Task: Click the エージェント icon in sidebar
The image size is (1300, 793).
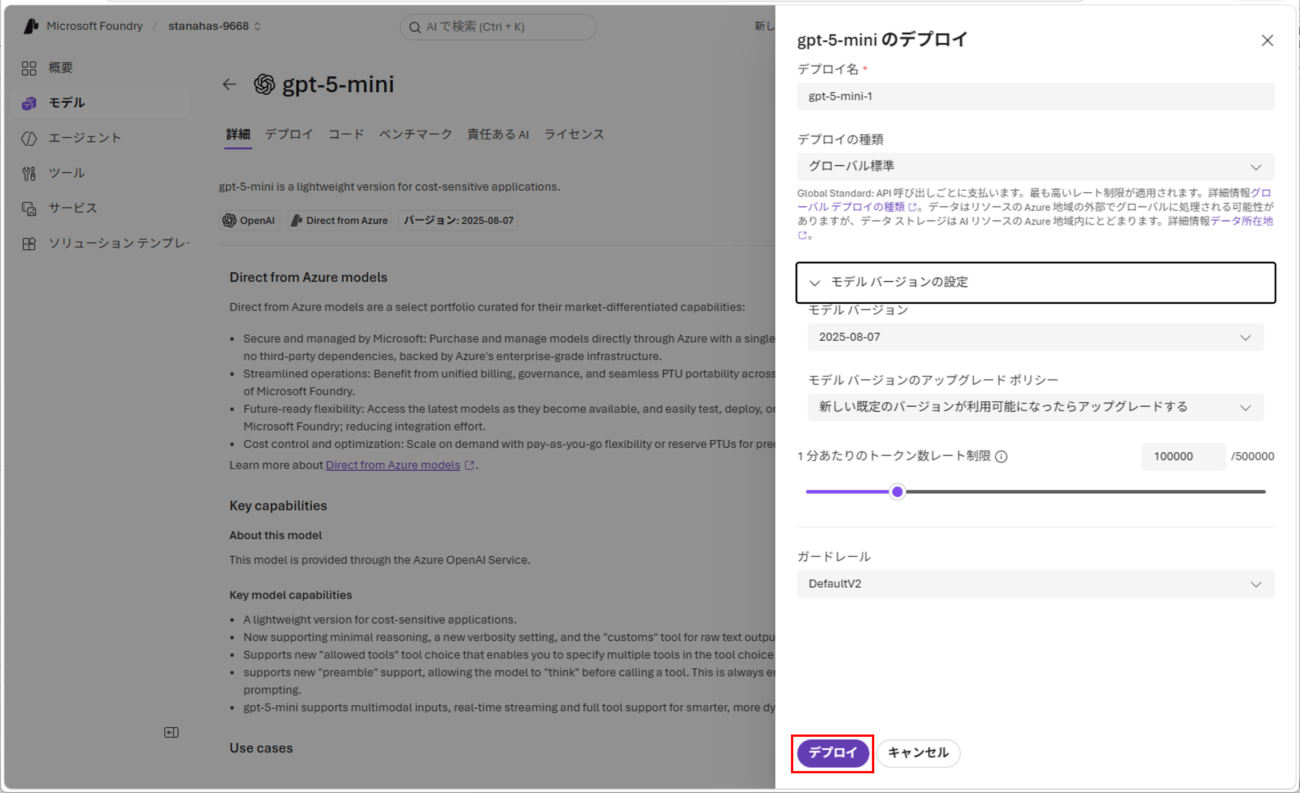Action: click(29, 138)
